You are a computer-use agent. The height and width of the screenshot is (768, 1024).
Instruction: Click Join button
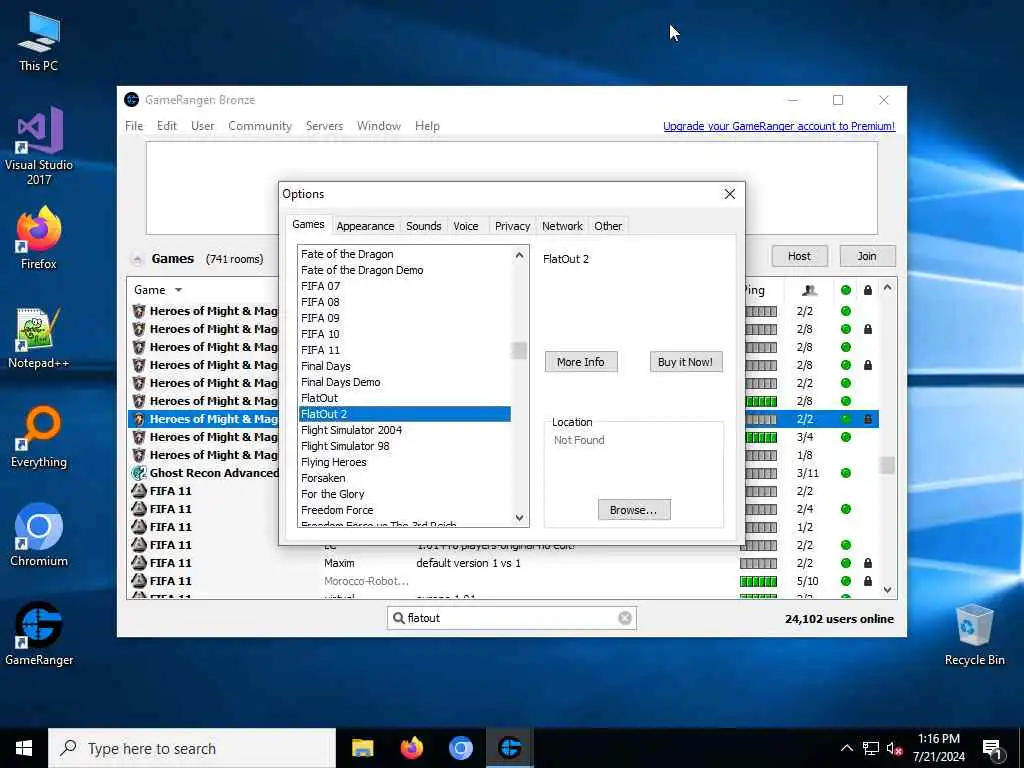[x=867, y=256]
